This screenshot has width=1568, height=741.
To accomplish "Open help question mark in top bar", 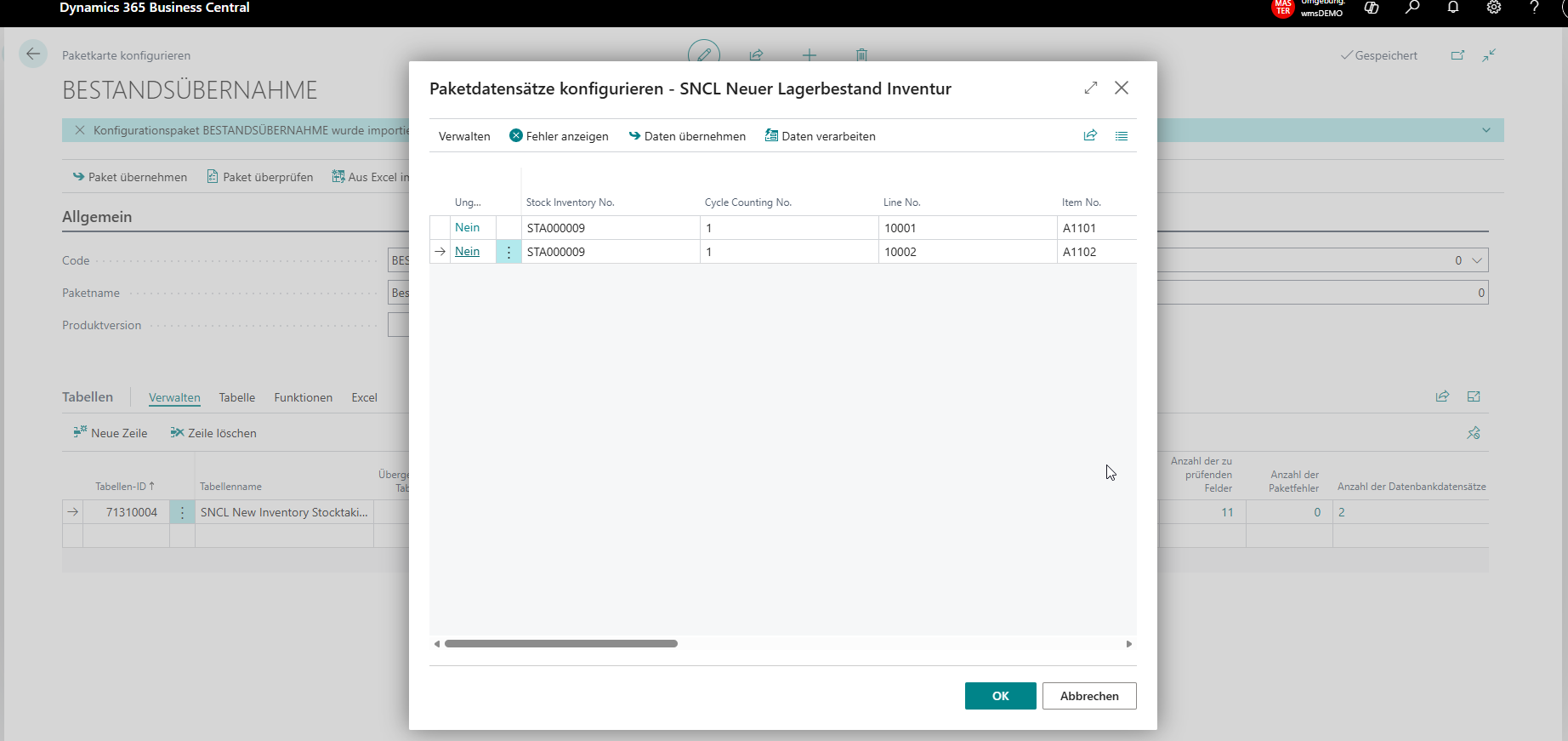I will pos(1535,8).
